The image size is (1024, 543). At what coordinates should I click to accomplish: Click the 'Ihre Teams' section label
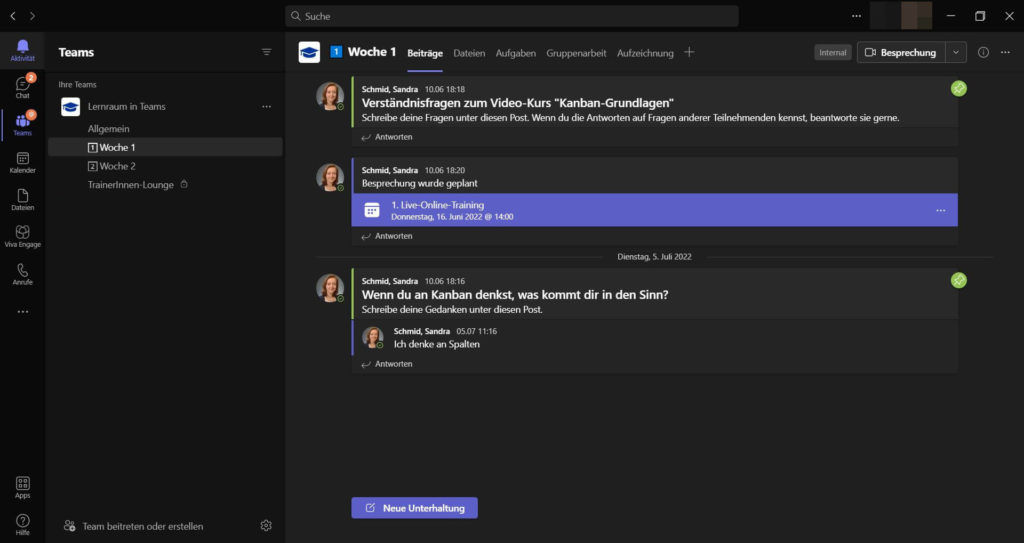pos(77,84)
